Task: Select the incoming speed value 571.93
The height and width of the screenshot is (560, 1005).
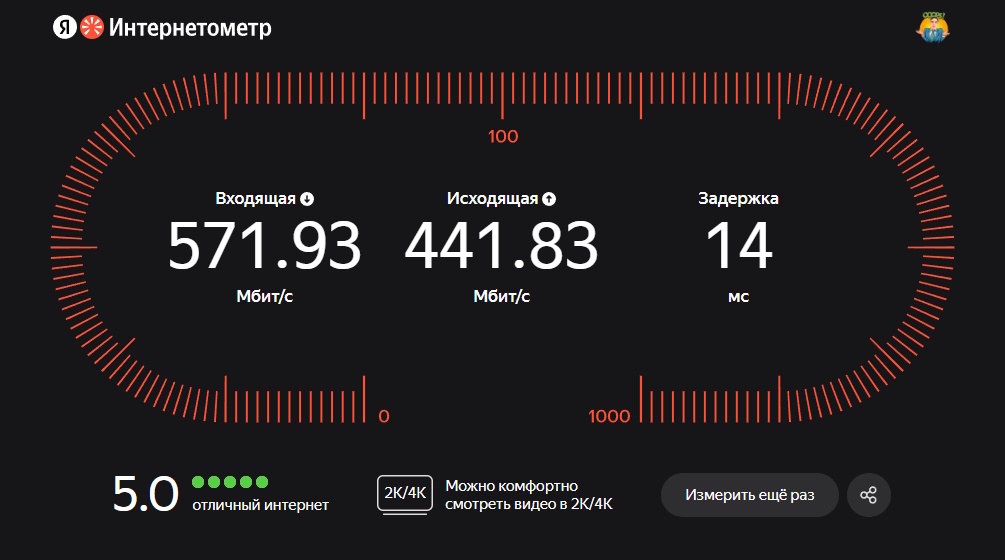Action: [265, 246]
